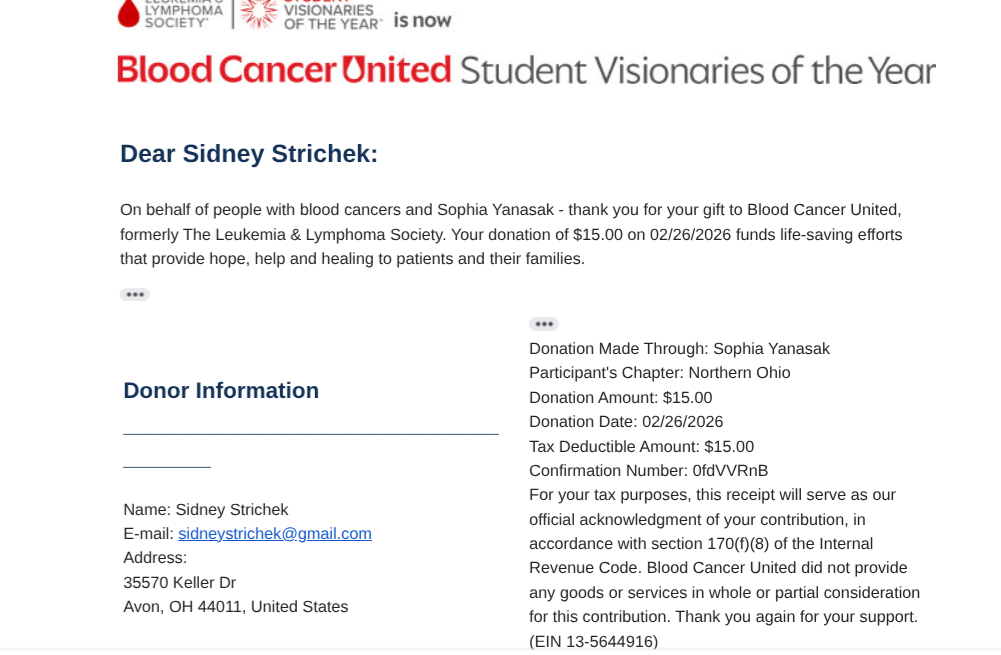Expand the ellipsis above Donation Made Through
The image size is (1001, 655).
point(543,324)
